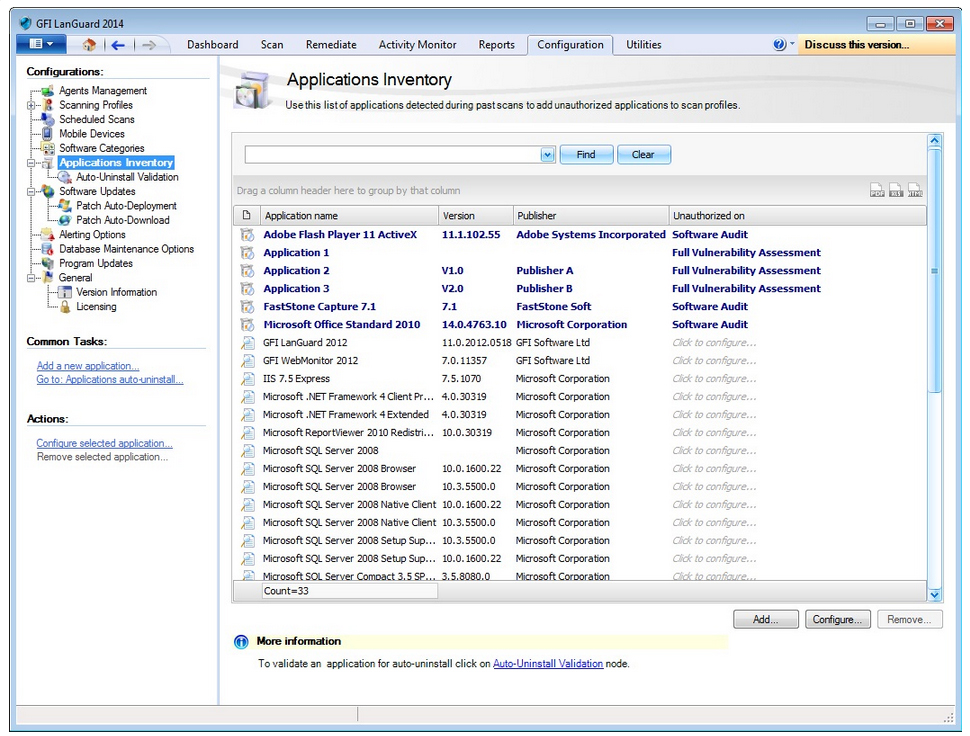Click the Software Categories tree icon
Screen dimensions: 970x736
pyautogui.click(x=48, y=148)
